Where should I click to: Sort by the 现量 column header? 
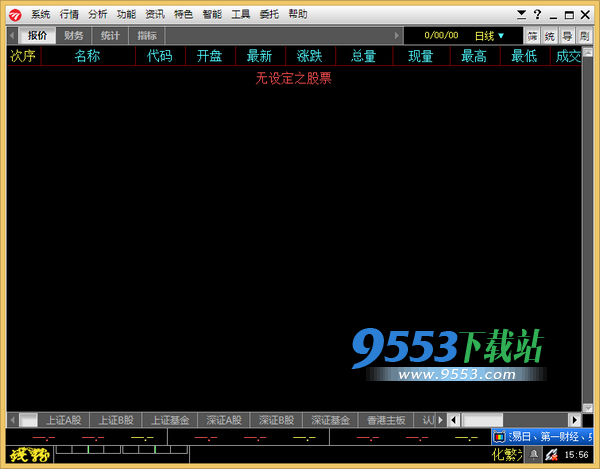point(421,56)
